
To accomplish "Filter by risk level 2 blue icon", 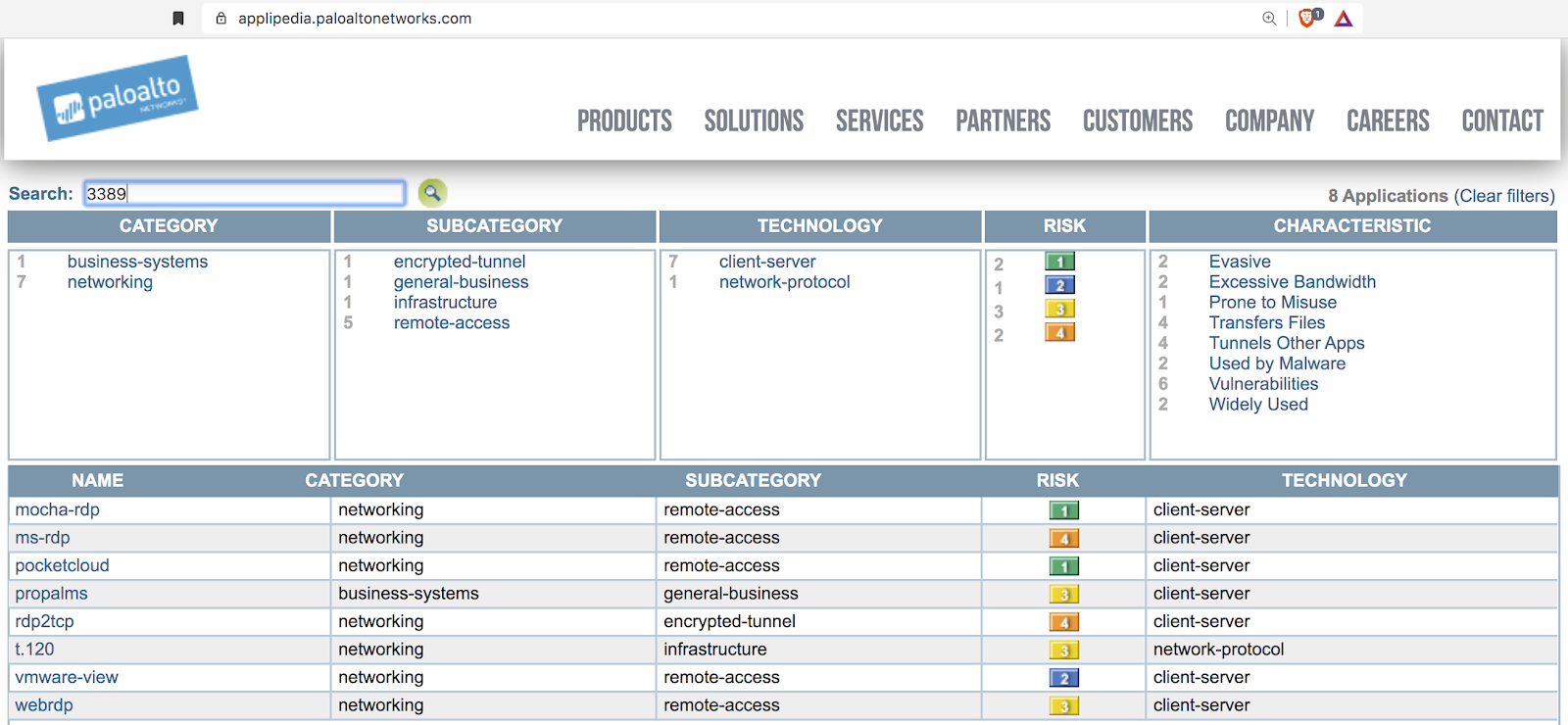I will point(1060,285).
